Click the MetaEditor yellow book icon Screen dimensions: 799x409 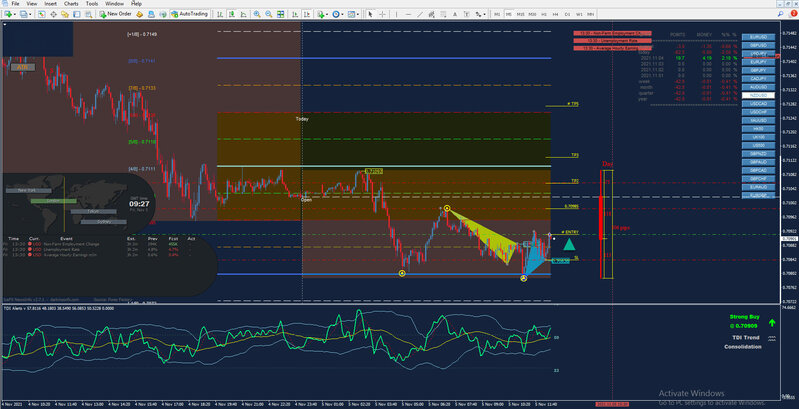139,14
